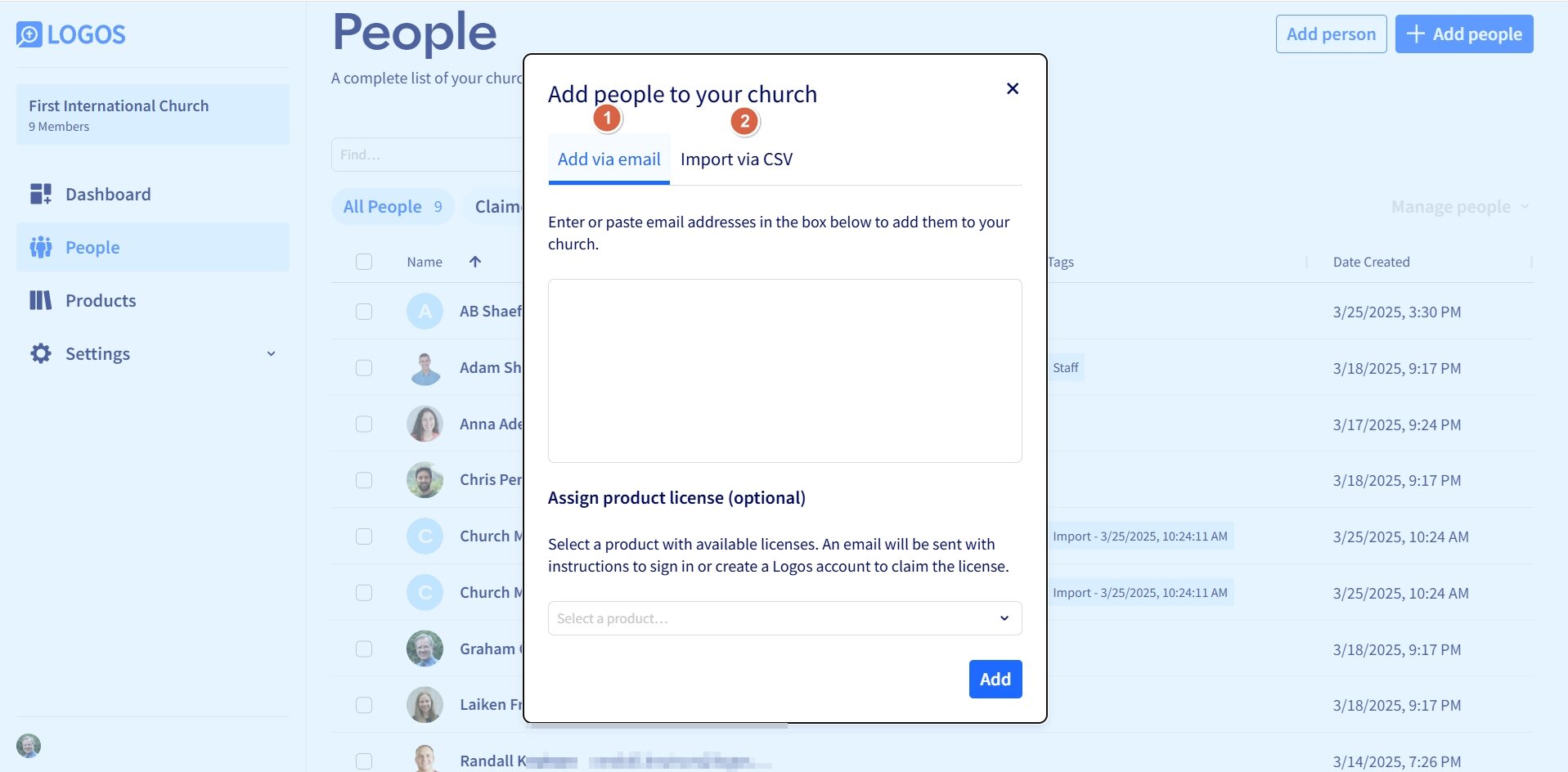Click Graham's profile photo

pos(425,649)
